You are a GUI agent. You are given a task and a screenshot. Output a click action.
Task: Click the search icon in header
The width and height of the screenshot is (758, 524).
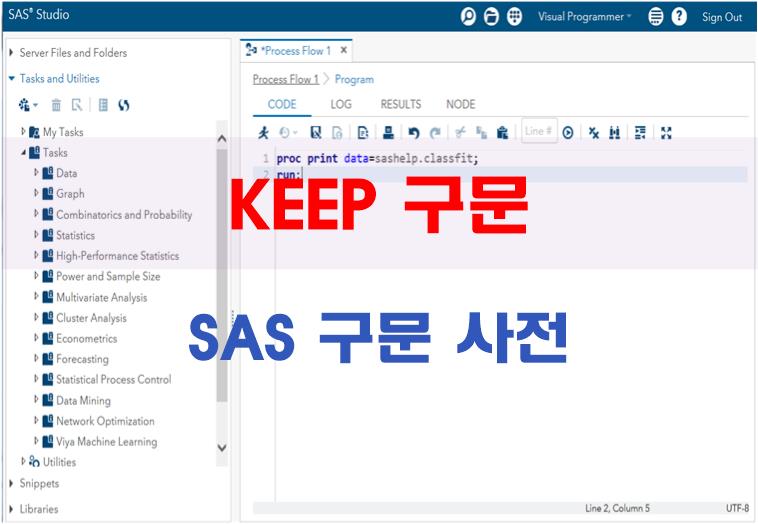click(468, 17)
